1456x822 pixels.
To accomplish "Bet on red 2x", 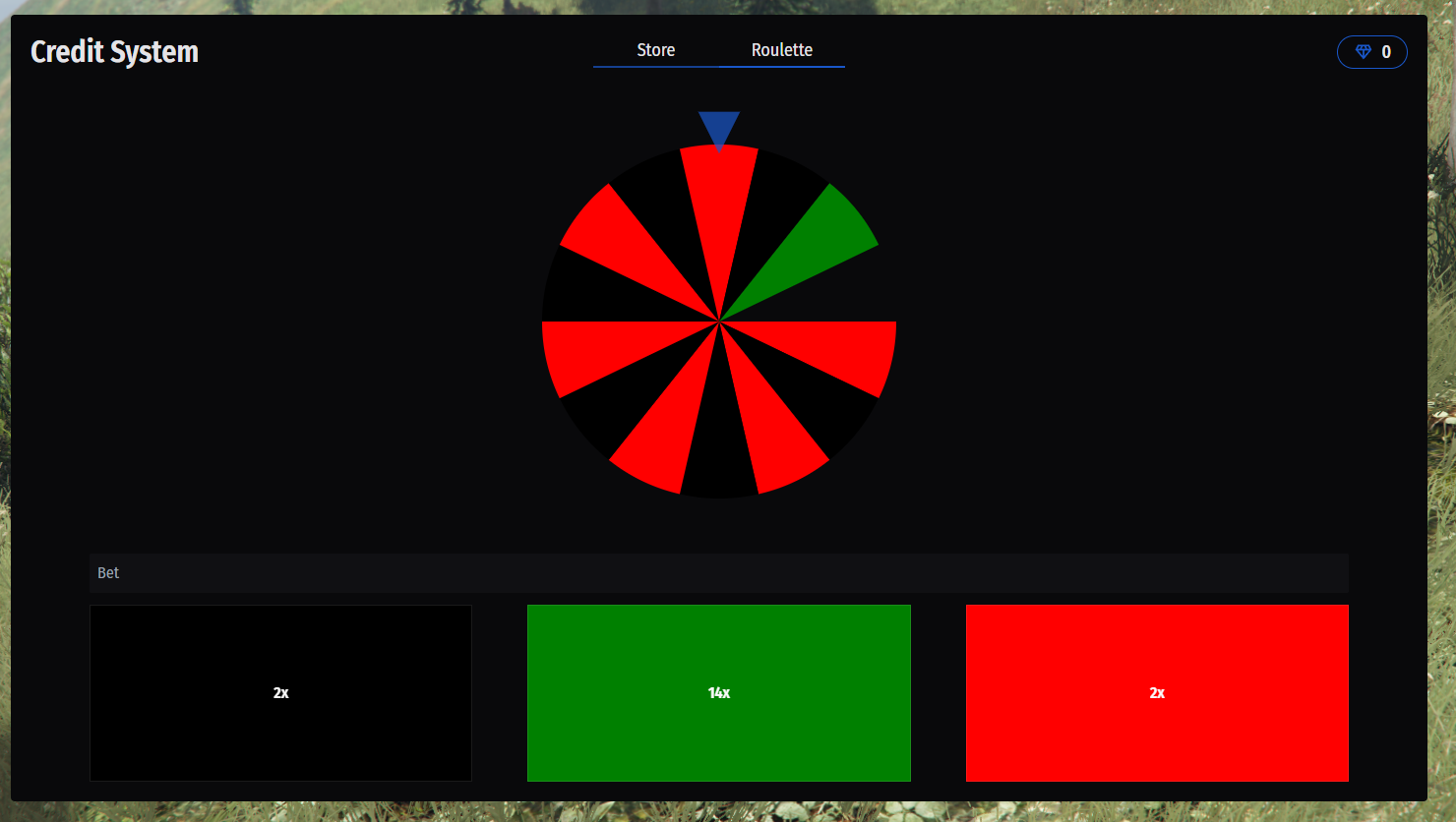I will click(1157, 693).
